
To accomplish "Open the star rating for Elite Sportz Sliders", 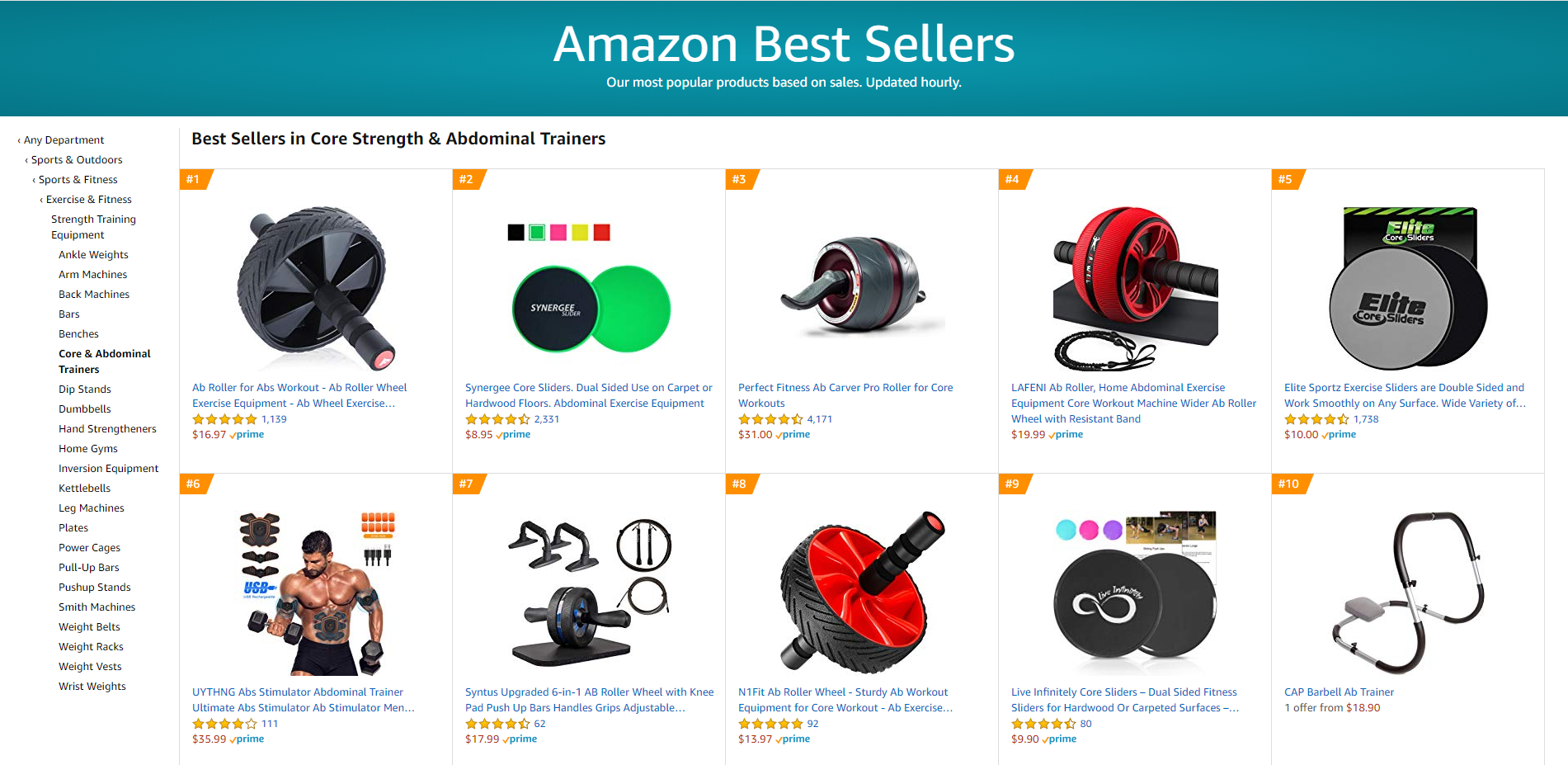I will [1316, 419].
